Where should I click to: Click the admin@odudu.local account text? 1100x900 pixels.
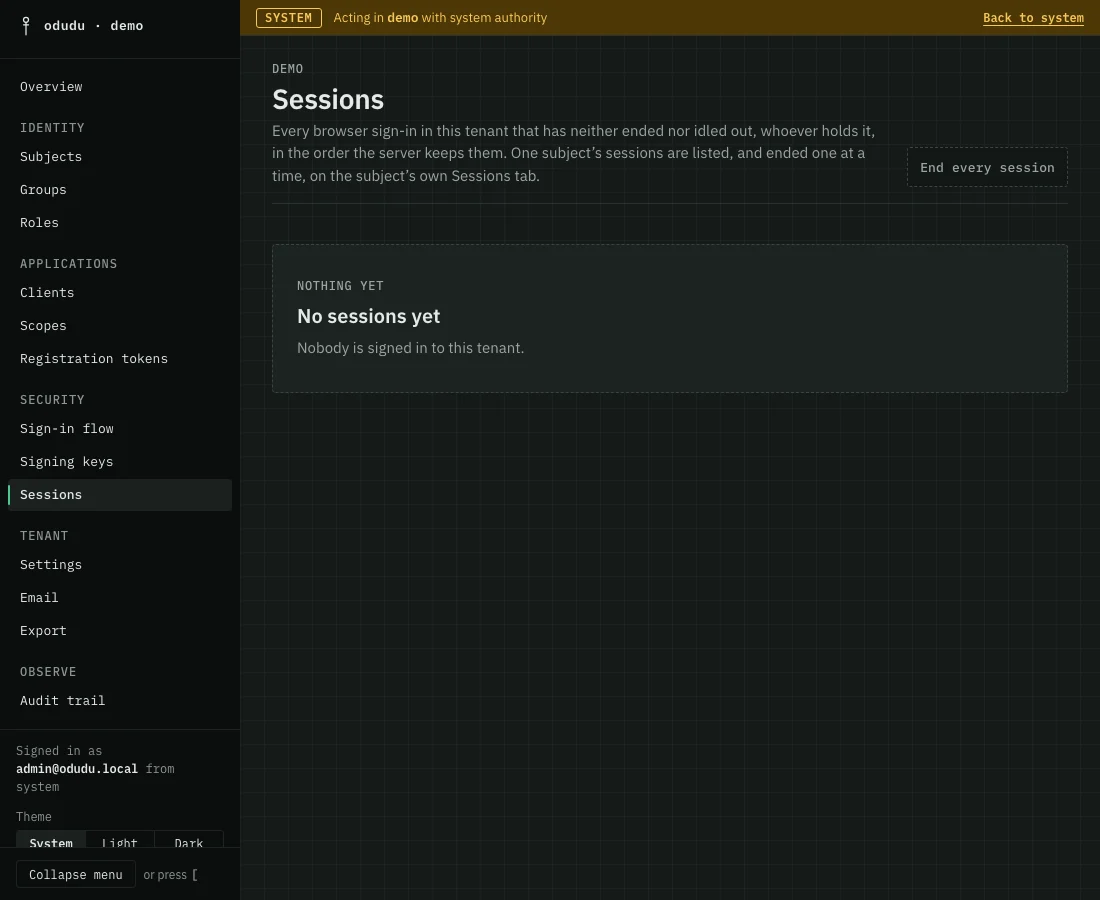pyautogui.click(x=77, y=770)
